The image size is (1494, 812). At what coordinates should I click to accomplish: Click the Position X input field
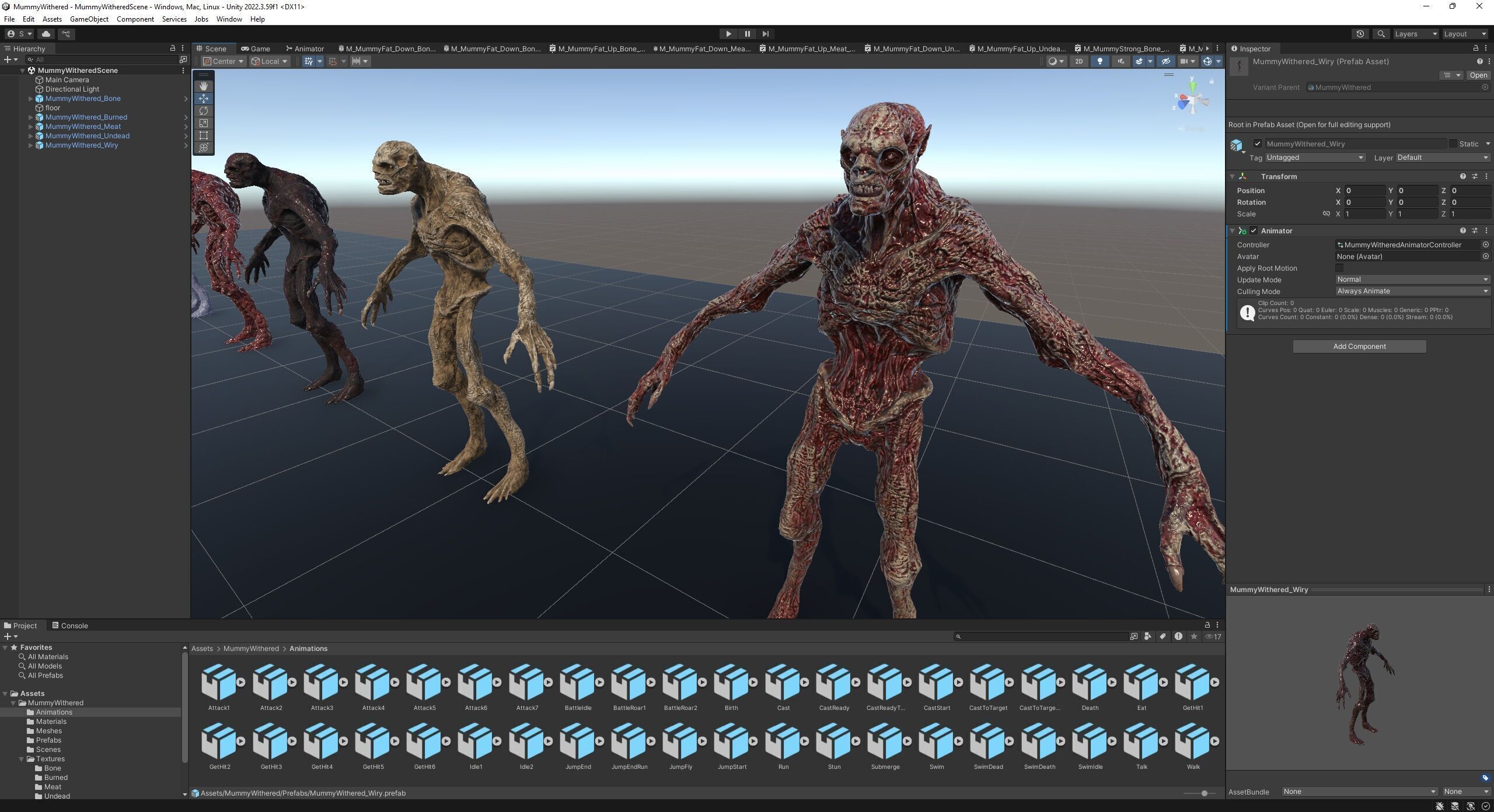pos(1364,191)
